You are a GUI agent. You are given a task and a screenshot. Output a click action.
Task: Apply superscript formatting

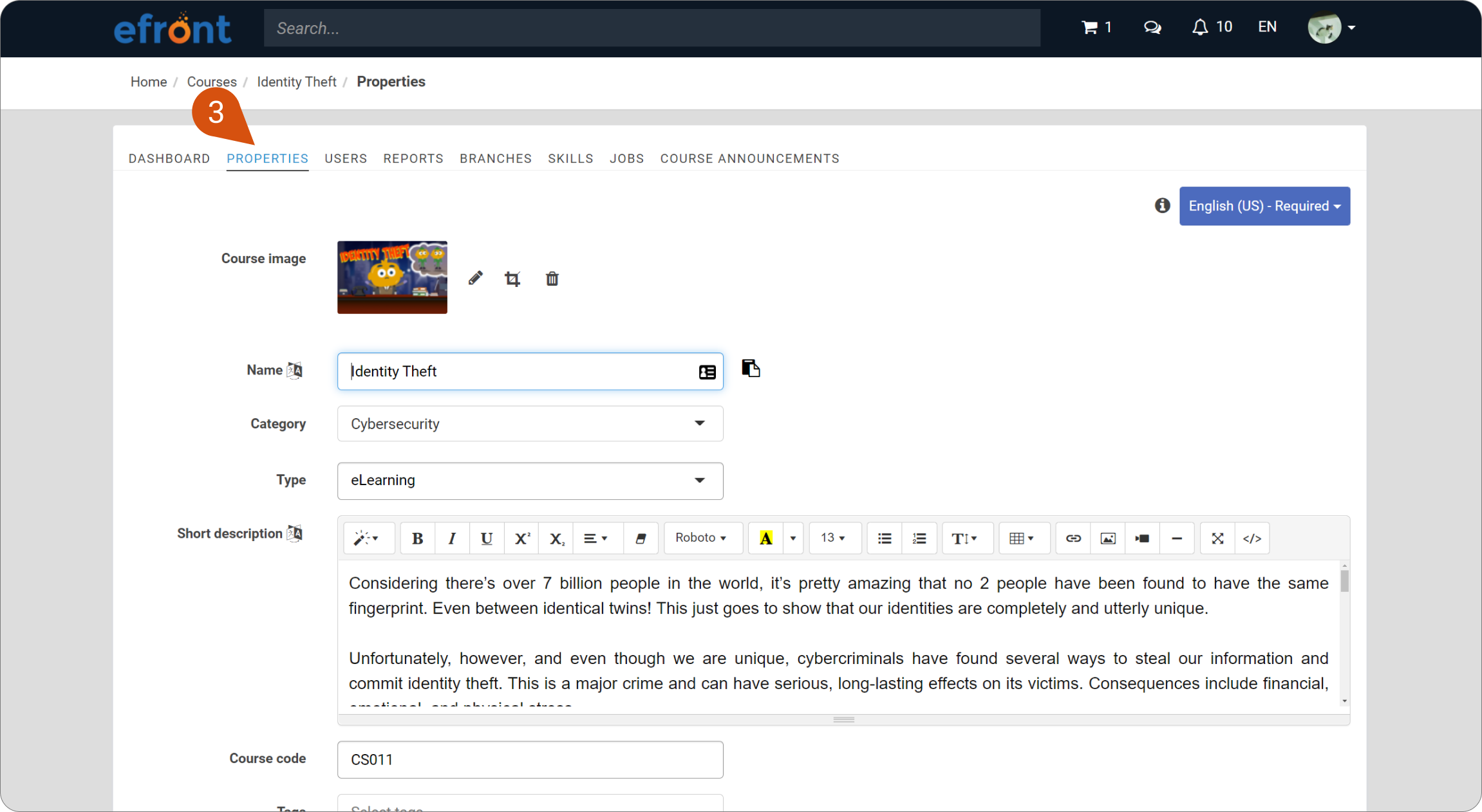coord(521,539)
